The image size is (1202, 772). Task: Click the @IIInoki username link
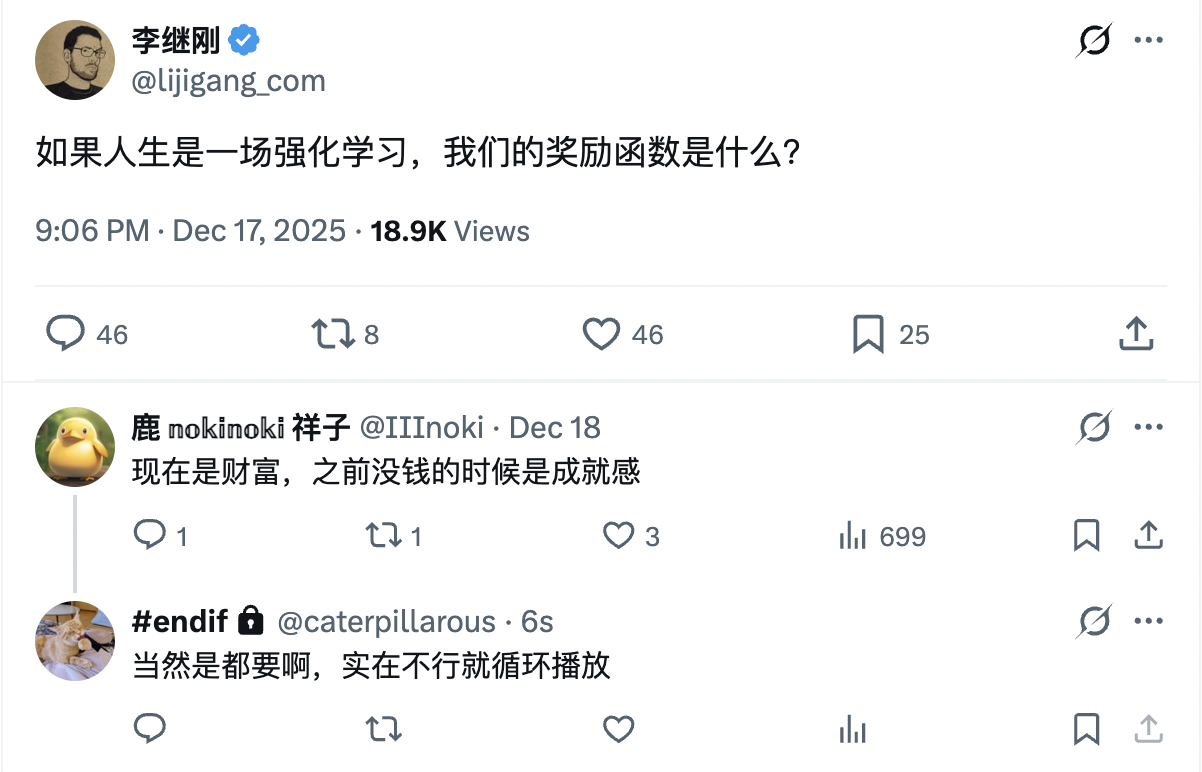421,428
